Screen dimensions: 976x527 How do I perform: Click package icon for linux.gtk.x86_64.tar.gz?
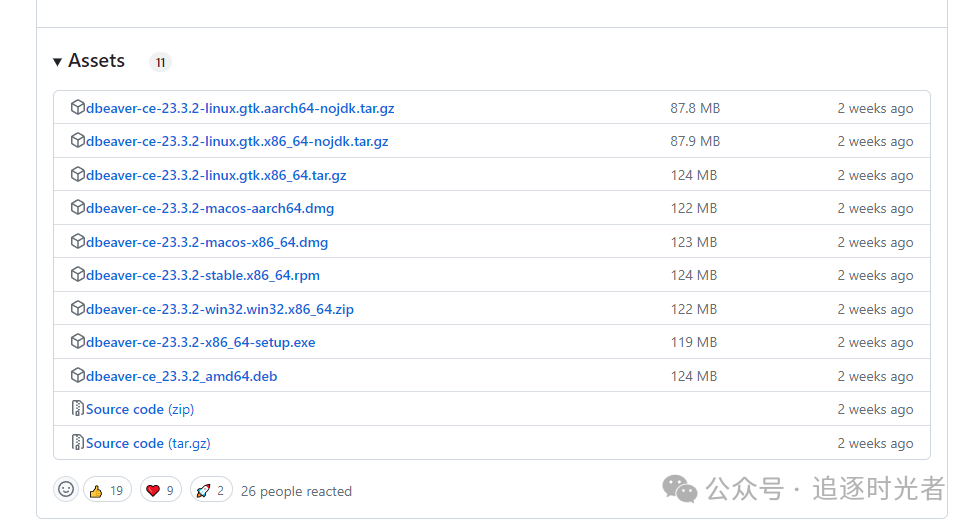tap(77, 174)
